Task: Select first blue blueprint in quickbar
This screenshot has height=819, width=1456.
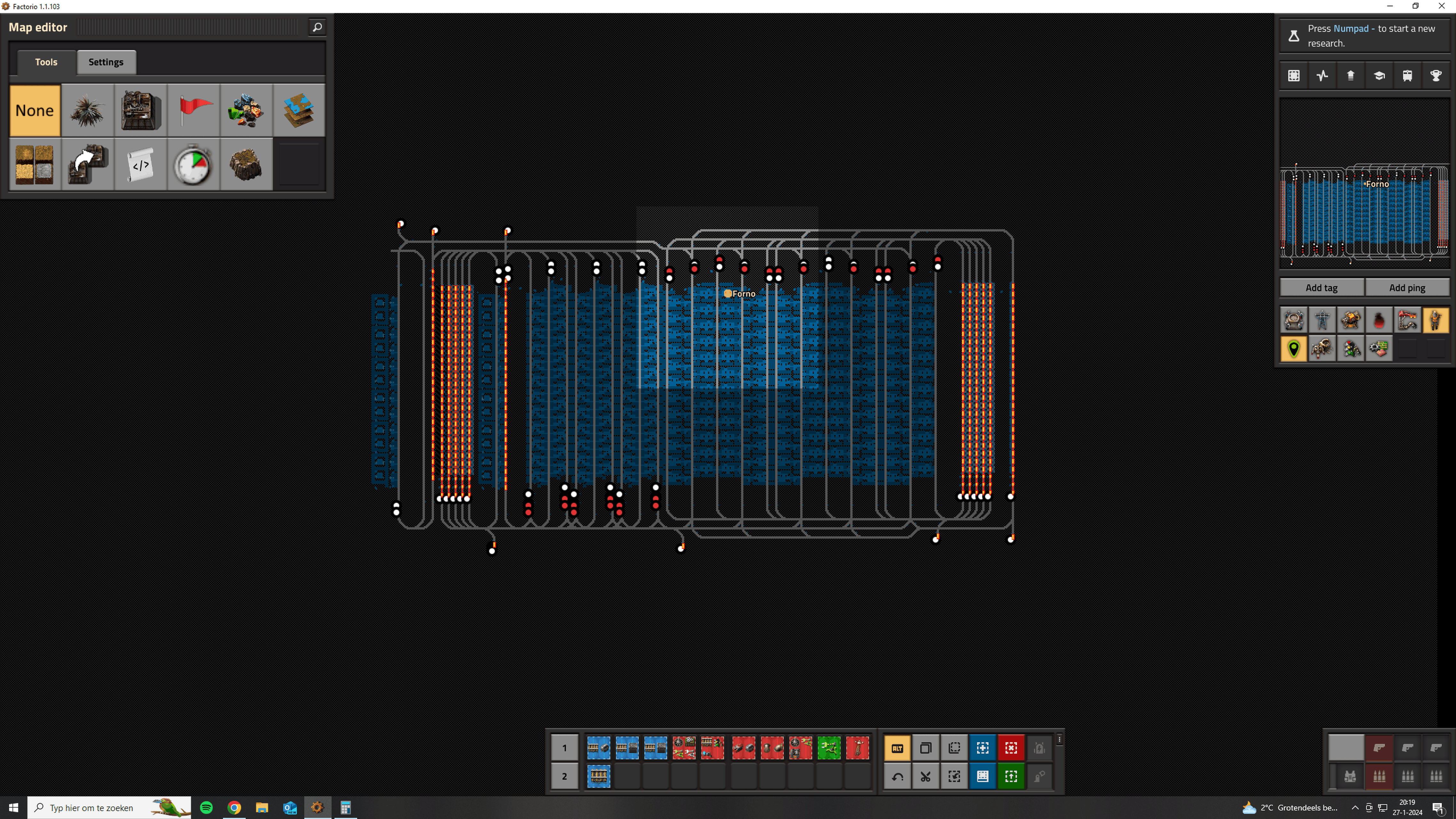Action: tap(599, 748)
